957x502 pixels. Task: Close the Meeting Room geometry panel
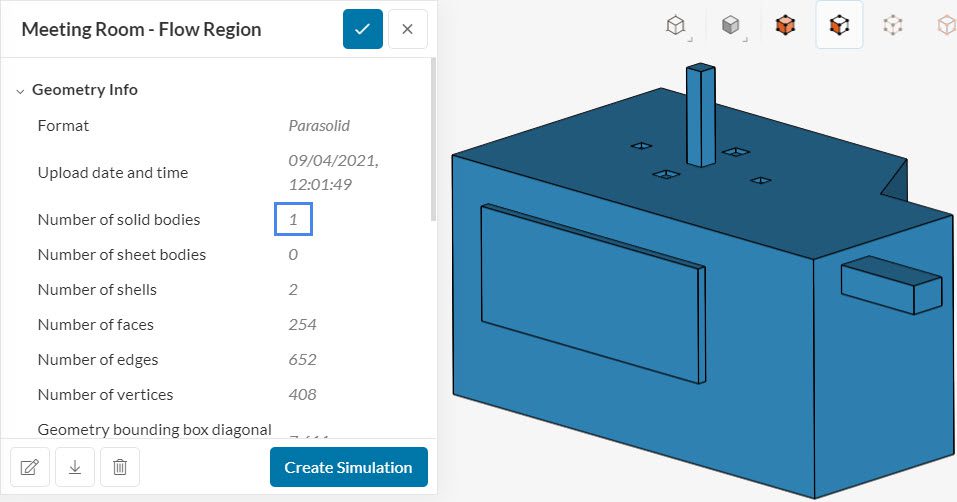point(407,29)
